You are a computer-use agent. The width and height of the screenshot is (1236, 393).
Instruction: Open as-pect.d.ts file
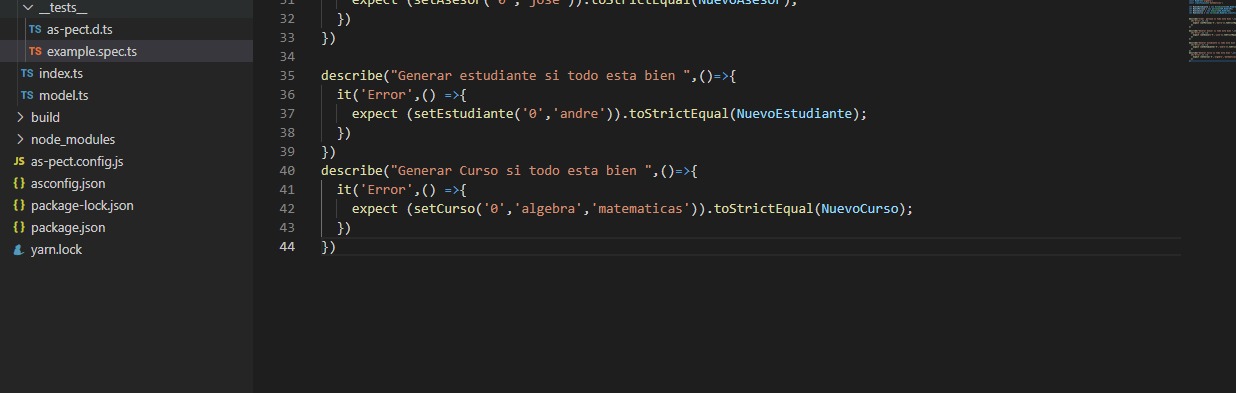coord(79,29)
